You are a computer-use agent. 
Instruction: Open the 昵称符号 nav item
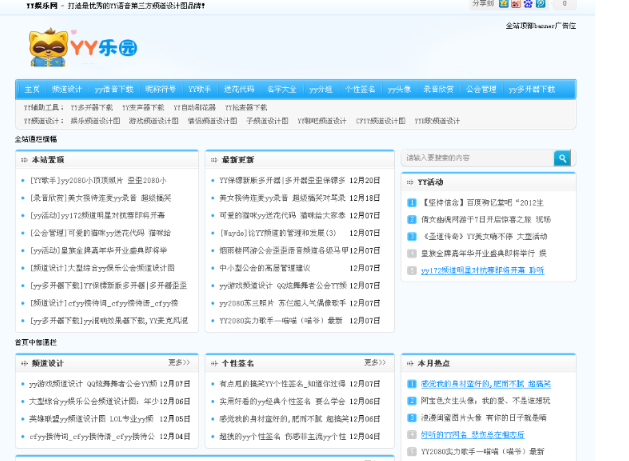click(x=160, y=89)
